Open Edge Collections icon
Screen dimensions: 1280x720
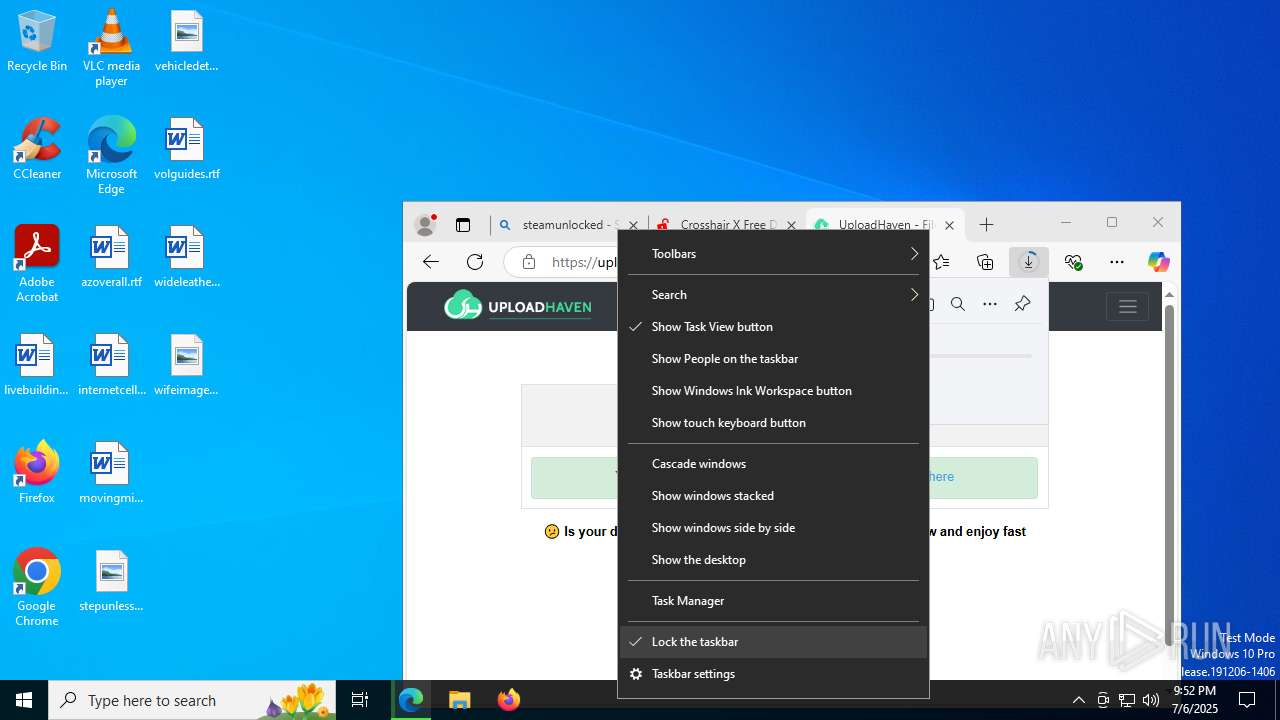985,262
